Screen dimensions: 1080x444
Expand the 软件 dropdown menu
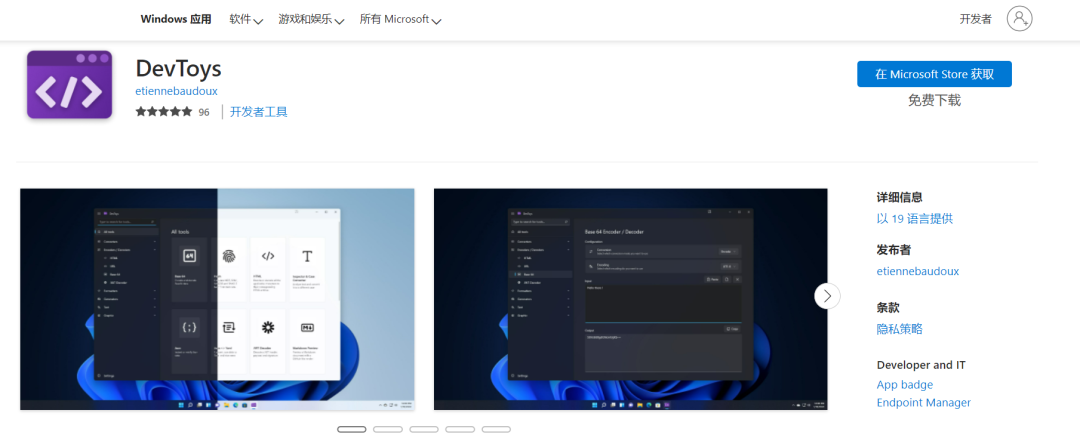(x=246, y=19)
